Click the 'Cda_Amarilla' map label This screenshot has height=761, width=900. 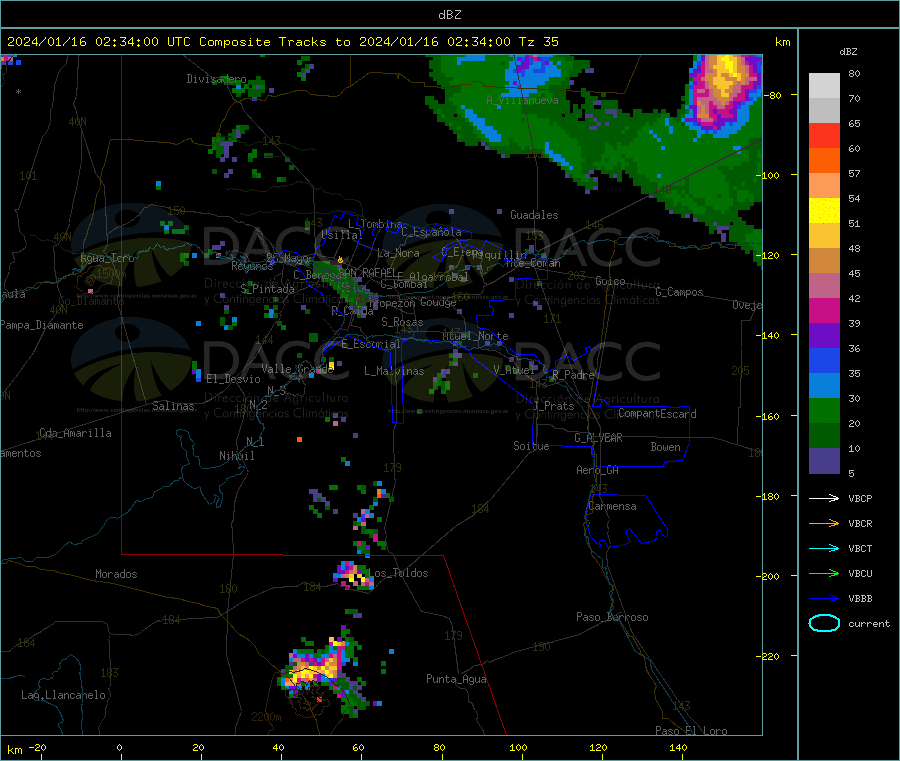coord(75,433)
